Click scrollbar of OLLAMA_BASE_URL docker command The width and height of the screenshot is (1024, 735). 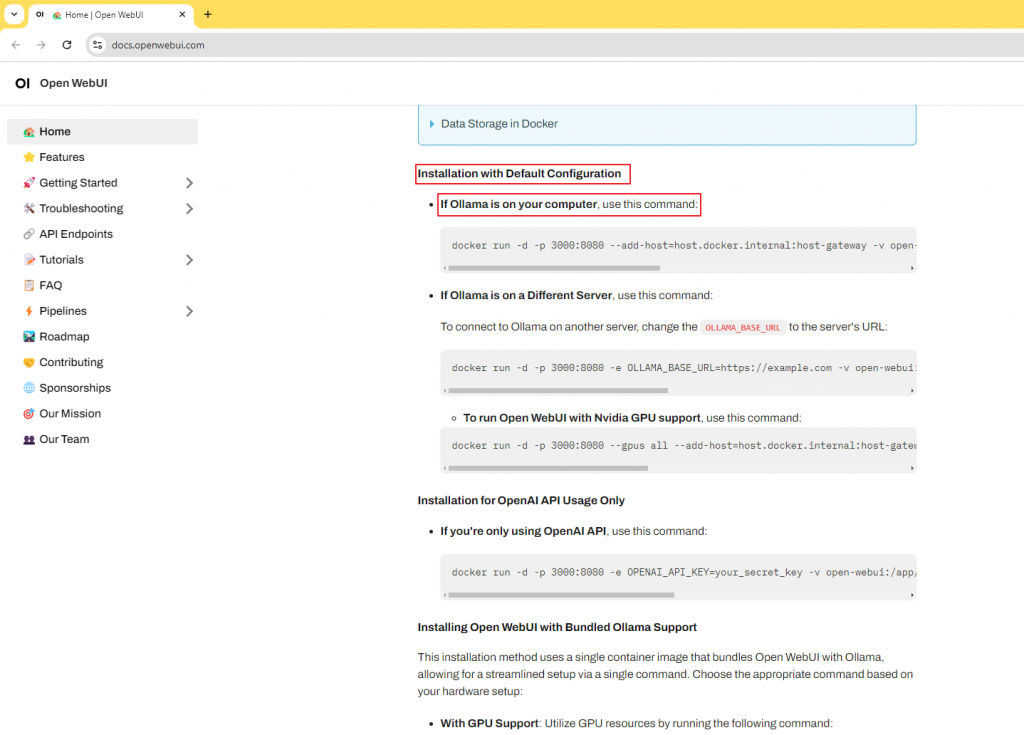558,391
